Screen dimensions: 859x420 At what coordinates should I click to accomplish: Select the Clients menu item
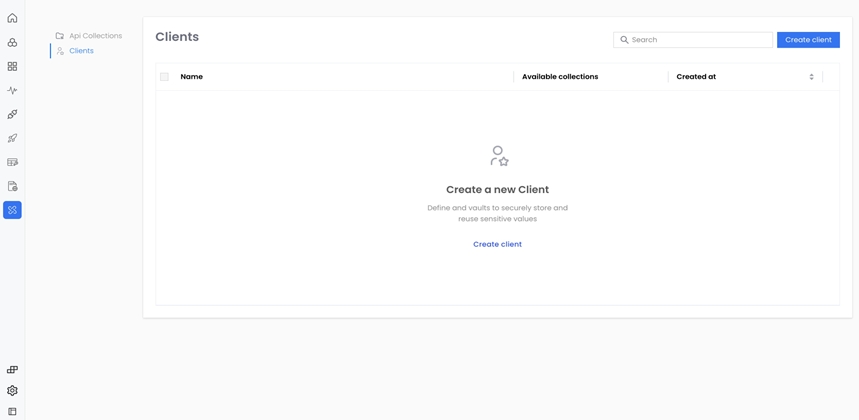(x=81, y=51)
